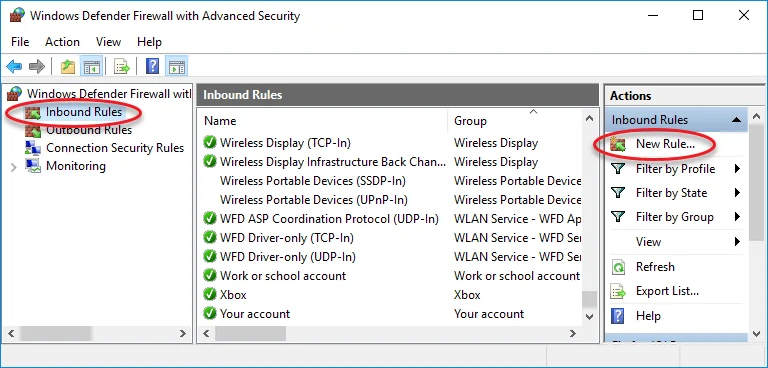Viewport: 768px width, 368px height.
Task: Click the Actions pane scrollbar up arrow
Action: click(756, 117)
